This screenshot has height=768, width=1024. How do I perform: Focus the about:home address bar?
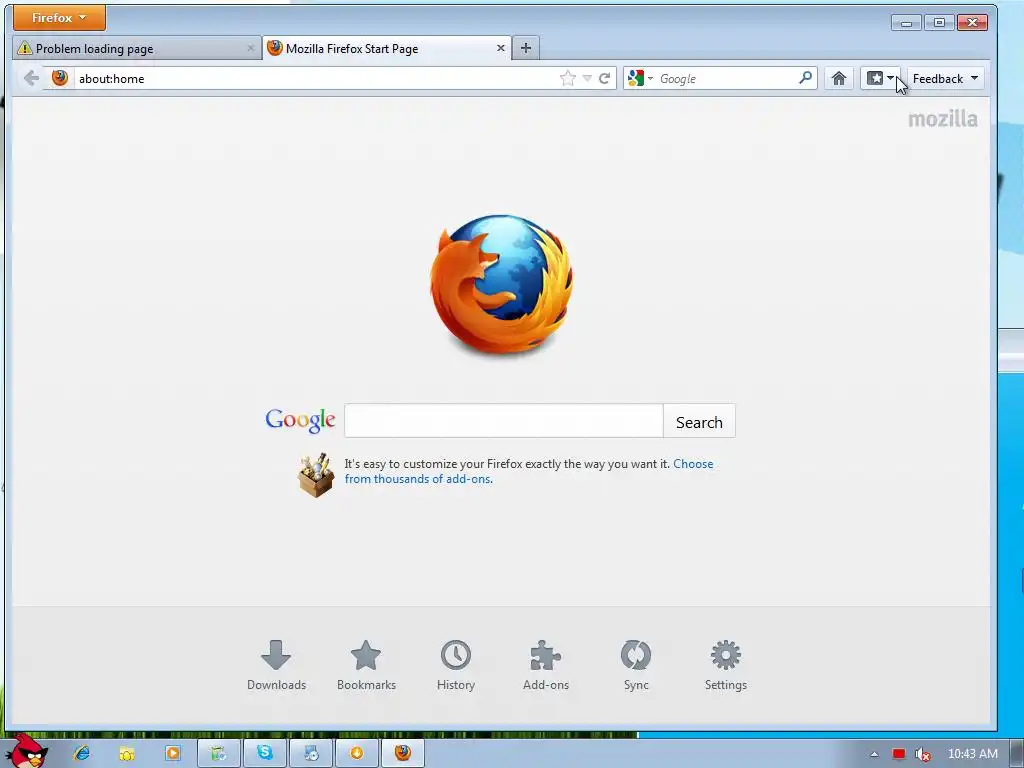[316, 79]
